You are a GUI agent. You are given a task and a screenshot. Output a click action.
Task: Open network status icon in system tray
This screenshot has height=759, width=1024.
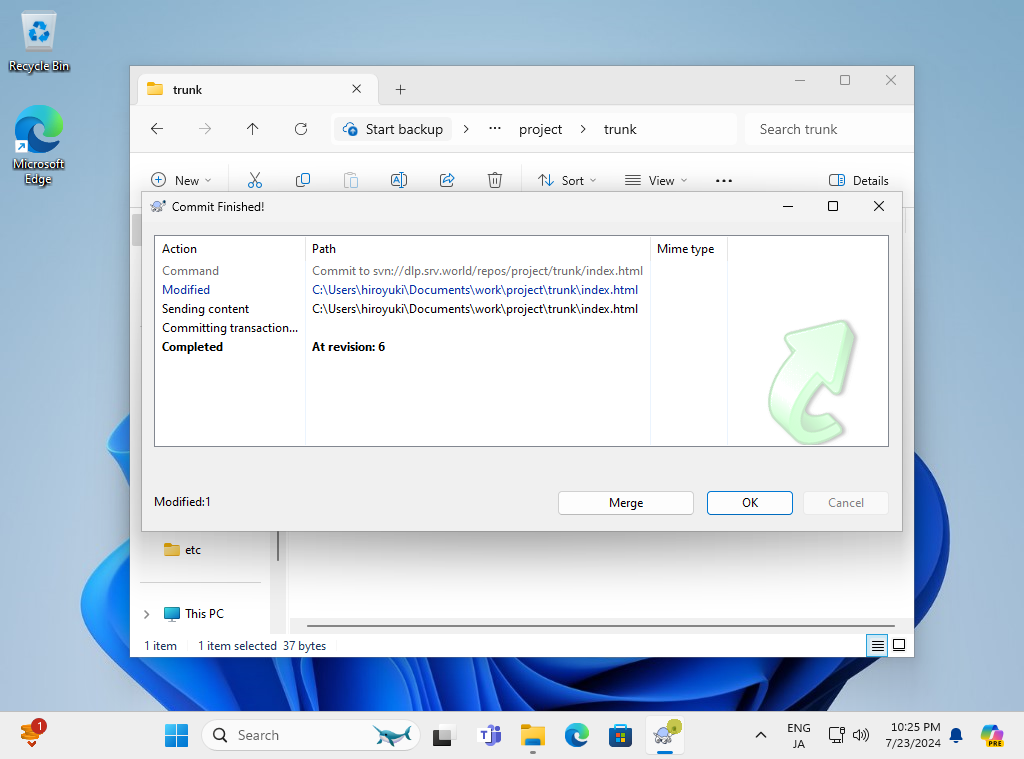(x=837, y=735)
